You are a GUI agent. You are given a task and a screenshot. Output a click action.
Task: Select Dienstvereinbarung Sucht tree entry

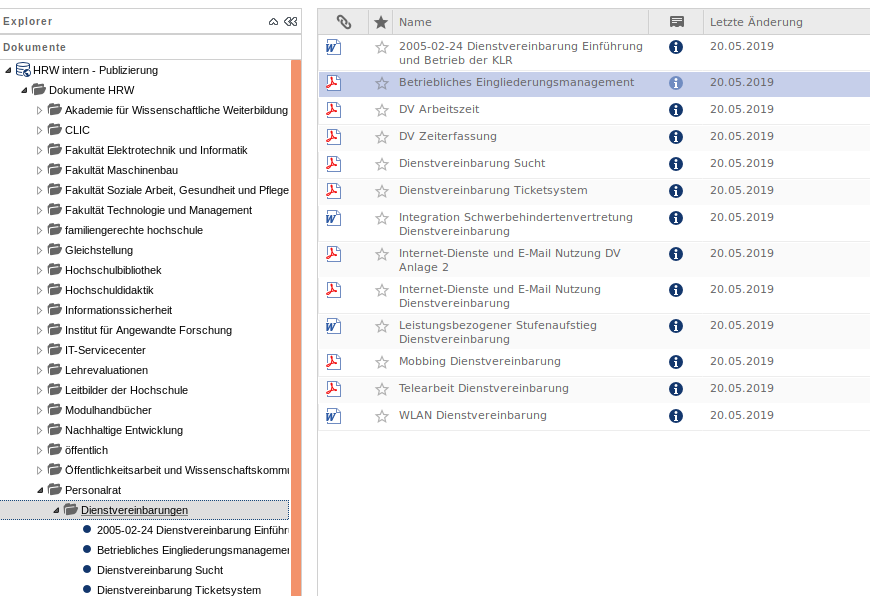click(160, 570)
